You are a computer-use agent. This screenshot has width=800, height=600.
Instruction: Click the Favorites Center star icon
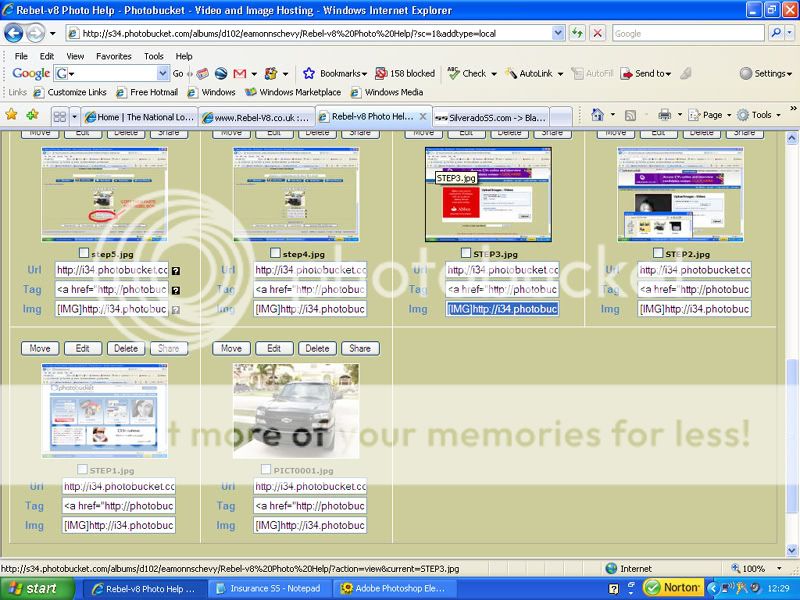click(x=12, y=115)
